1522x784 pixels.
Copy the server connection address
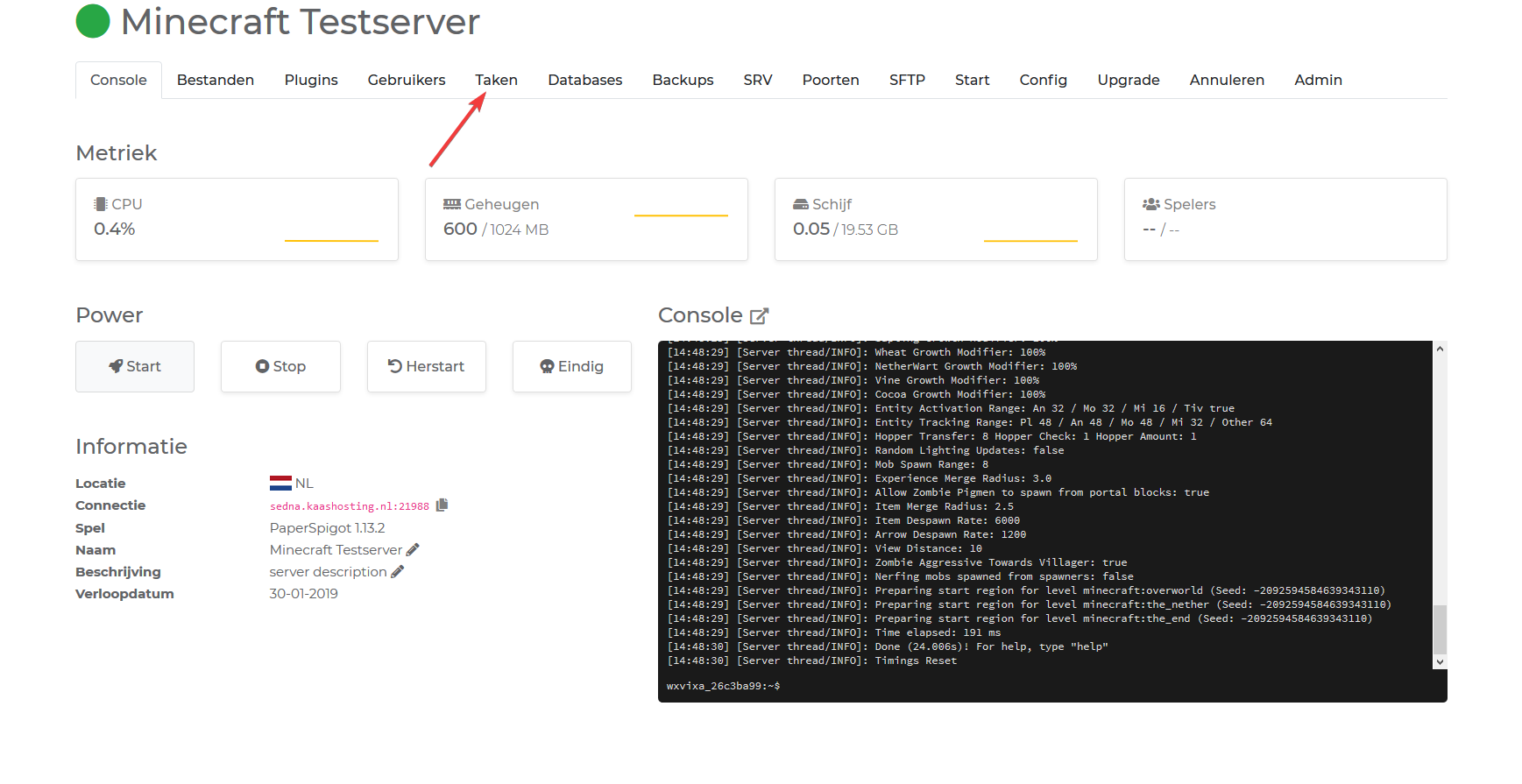tap(442, 505)
